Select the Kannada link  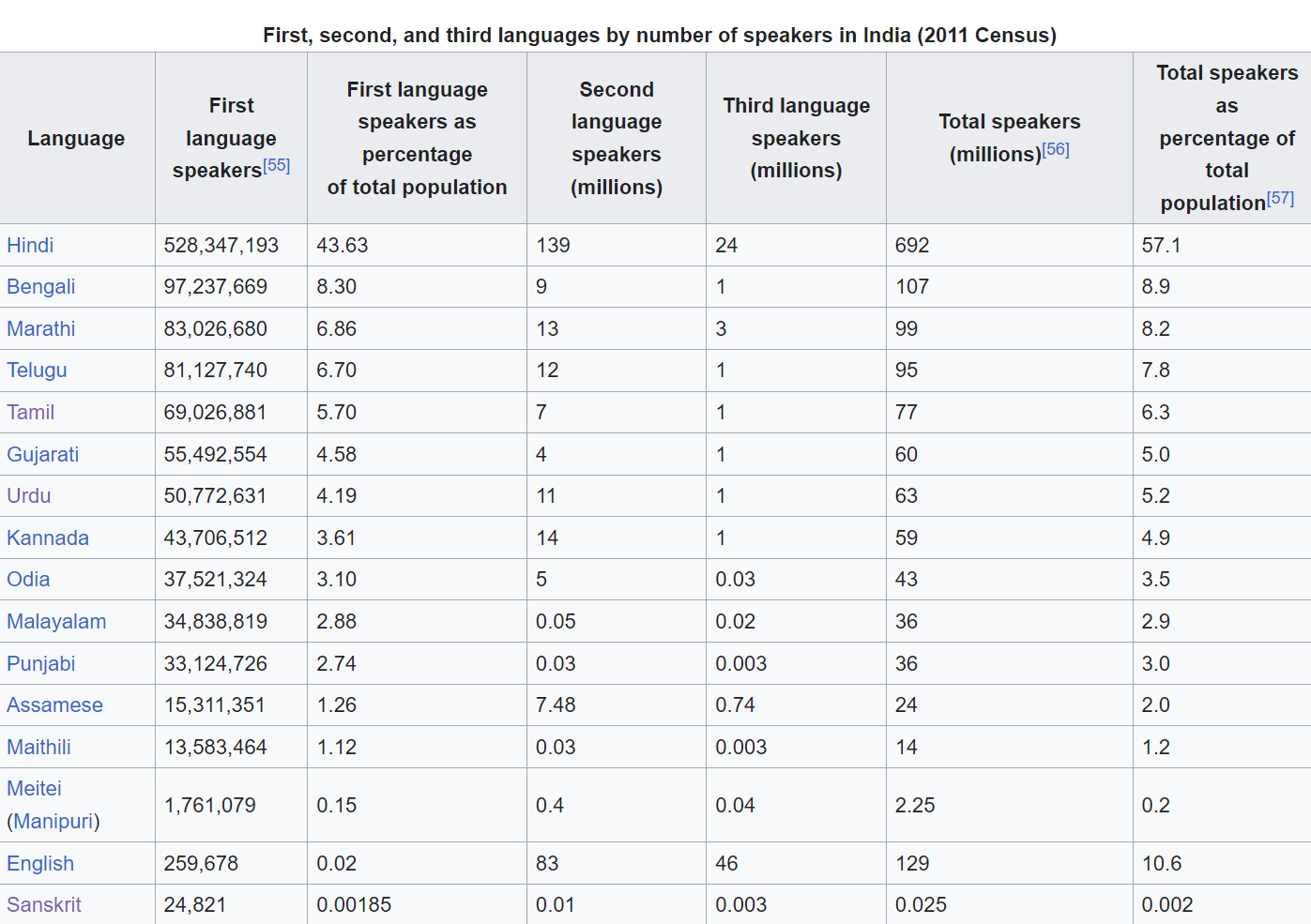(x=47, y=538)
